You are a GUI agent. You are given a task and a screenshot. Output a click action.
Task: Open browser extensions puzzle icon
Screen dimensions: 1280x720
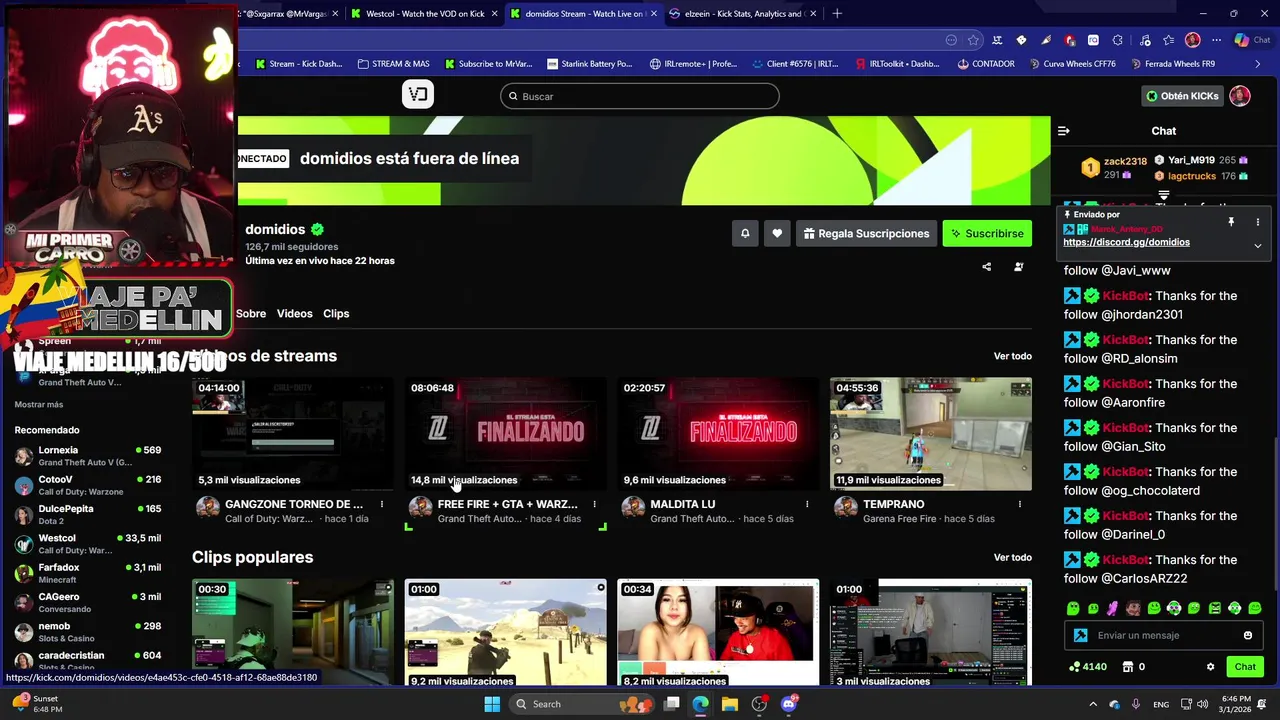pos(1117,40)
